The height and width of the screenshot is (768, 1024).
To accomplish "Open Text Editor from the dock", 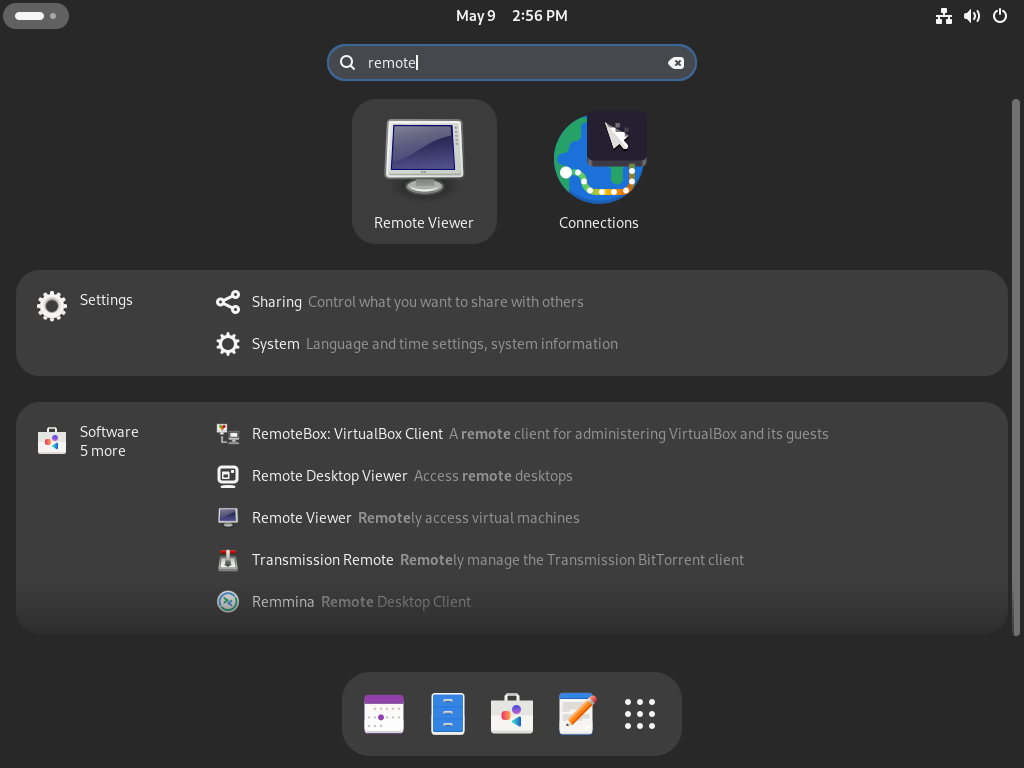I will click(x=576, y=714).
